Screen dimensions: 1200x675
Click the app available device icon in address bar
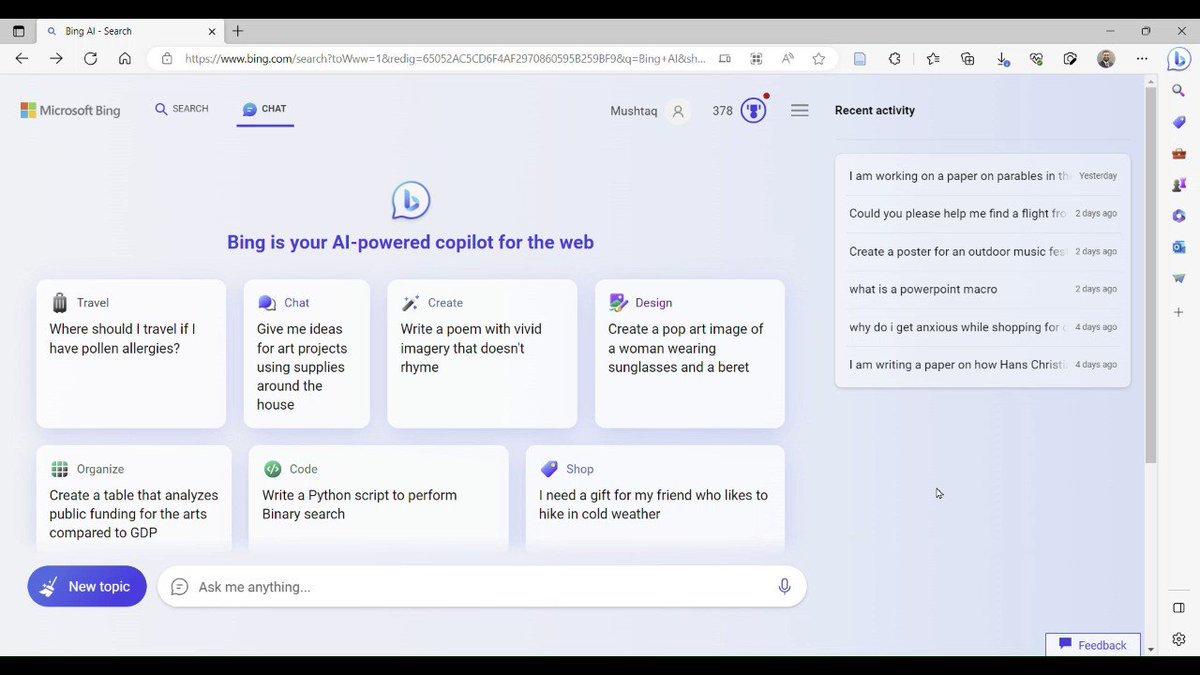(724, 59)
